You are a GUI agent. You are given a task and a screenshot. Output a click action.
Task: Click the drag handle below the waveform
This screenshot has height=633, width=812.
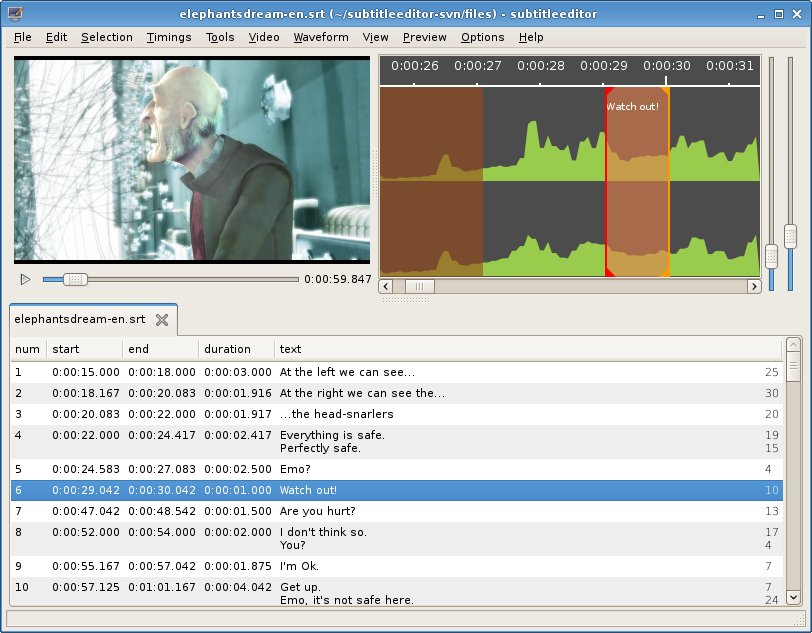click(x=406, y=299)
